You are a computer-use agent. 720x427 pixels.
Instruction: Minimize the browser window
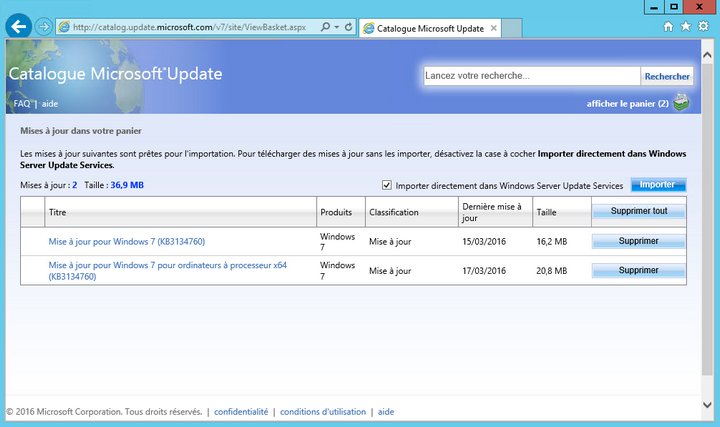pos(654,7)
